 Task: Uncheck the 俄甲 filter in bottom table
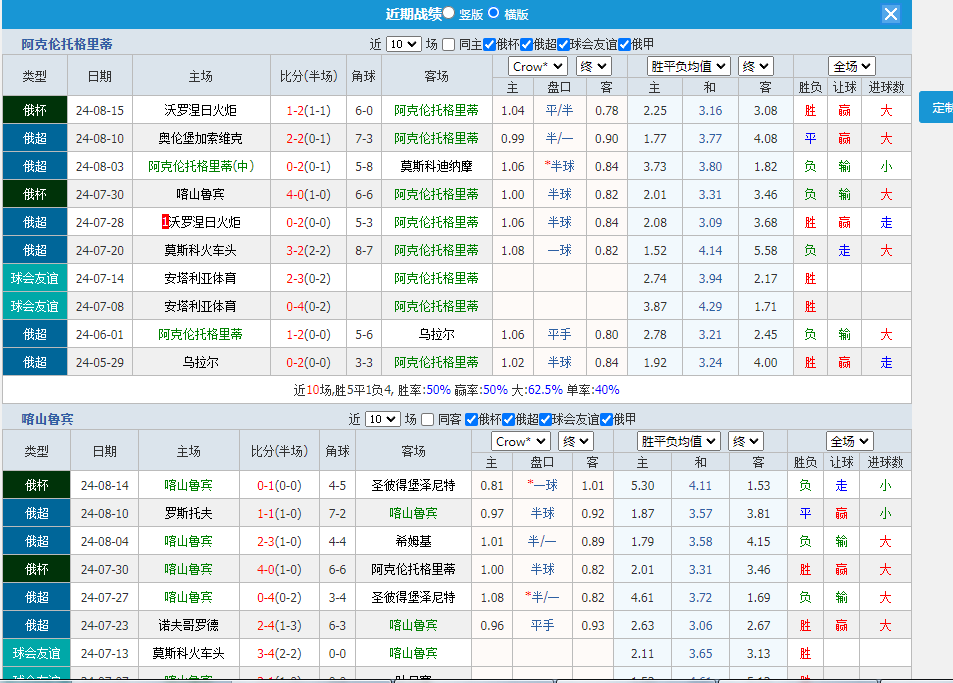pyautogui.click(x=606, y=420)
